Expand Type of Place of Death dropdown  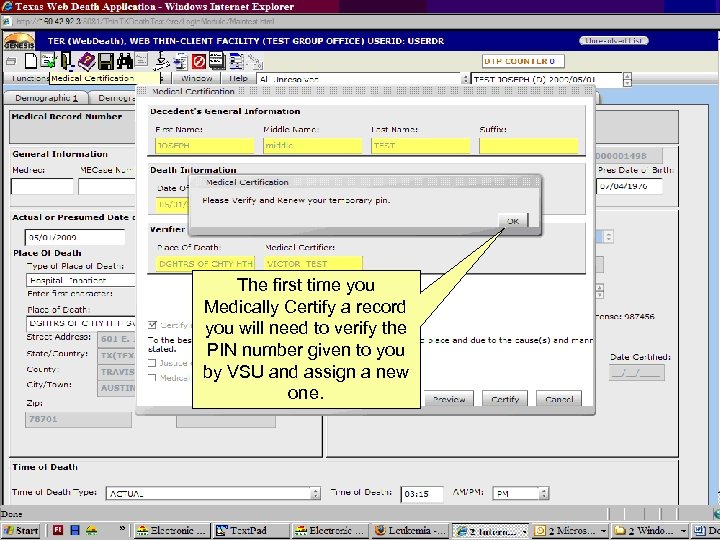point(81,280)
